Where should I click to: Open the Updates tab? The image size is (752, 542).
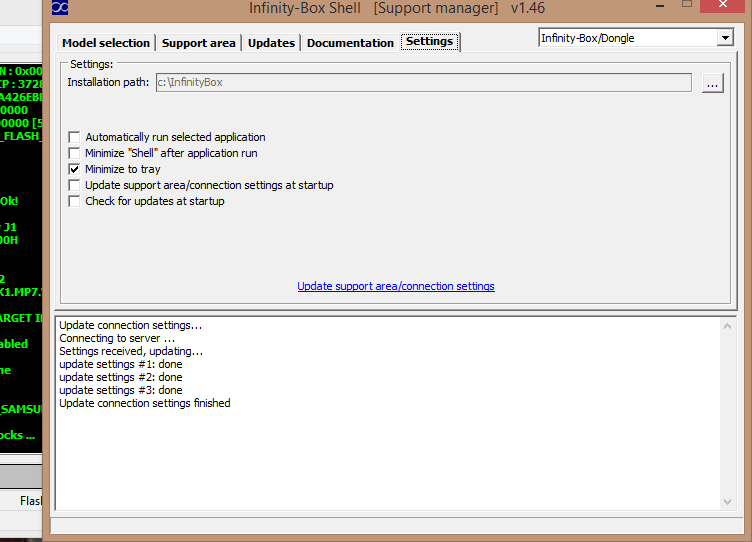271,43
